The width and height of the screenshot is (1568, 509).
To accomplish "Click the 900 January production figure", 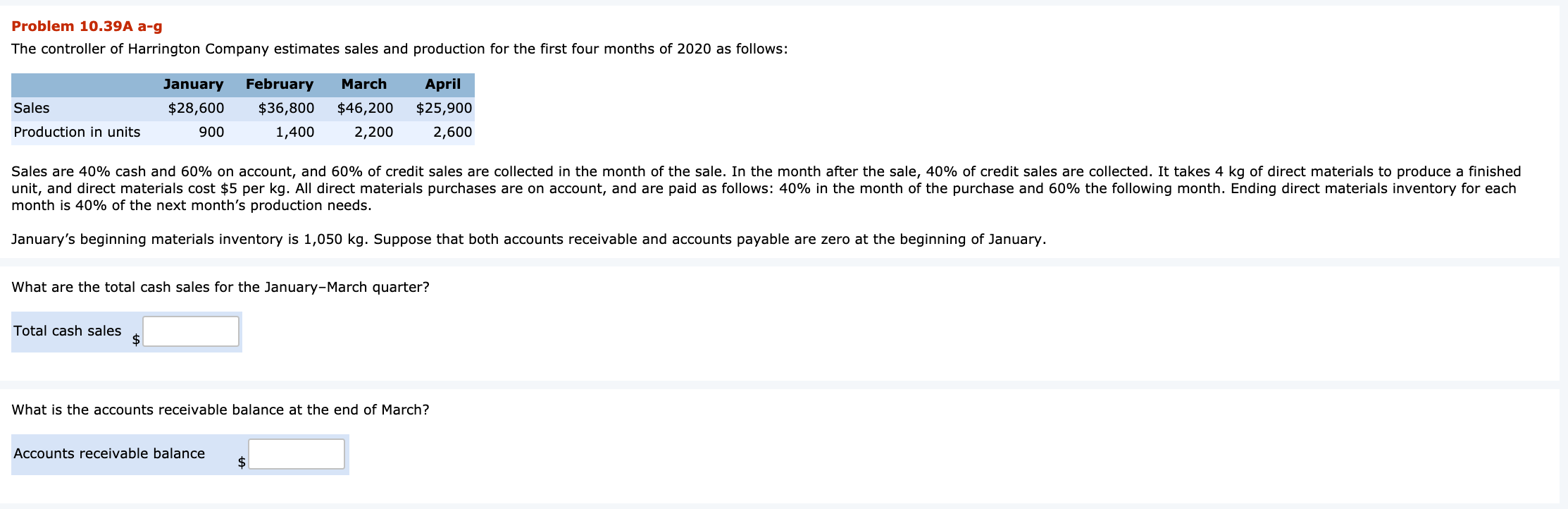I will coord(211,132).
